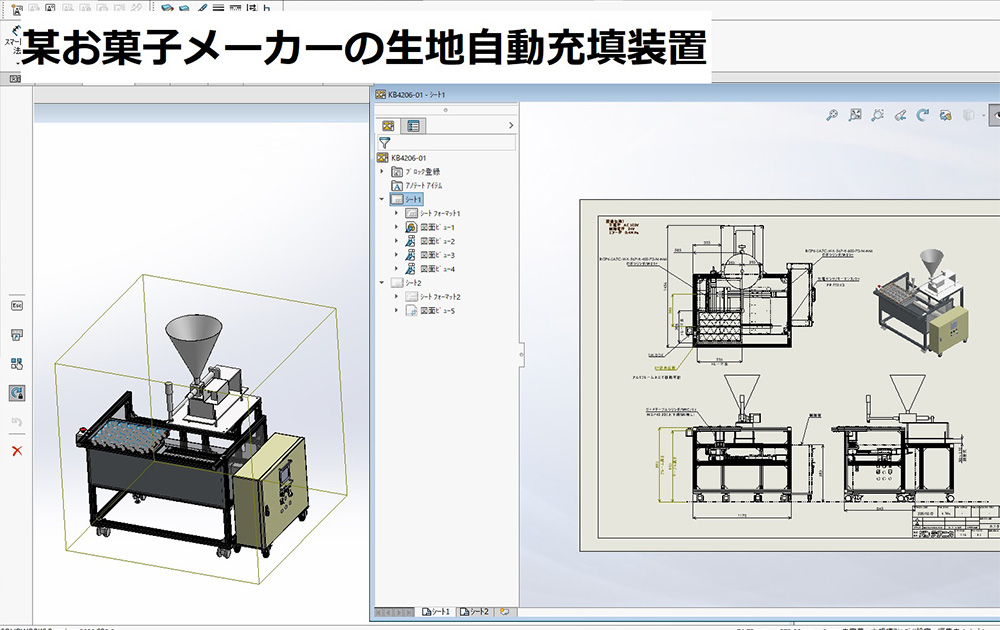Click the isometric view in the drawing
Image resolution: width=1000 pixels, height=630 pixels.
(x=920, y=301)
